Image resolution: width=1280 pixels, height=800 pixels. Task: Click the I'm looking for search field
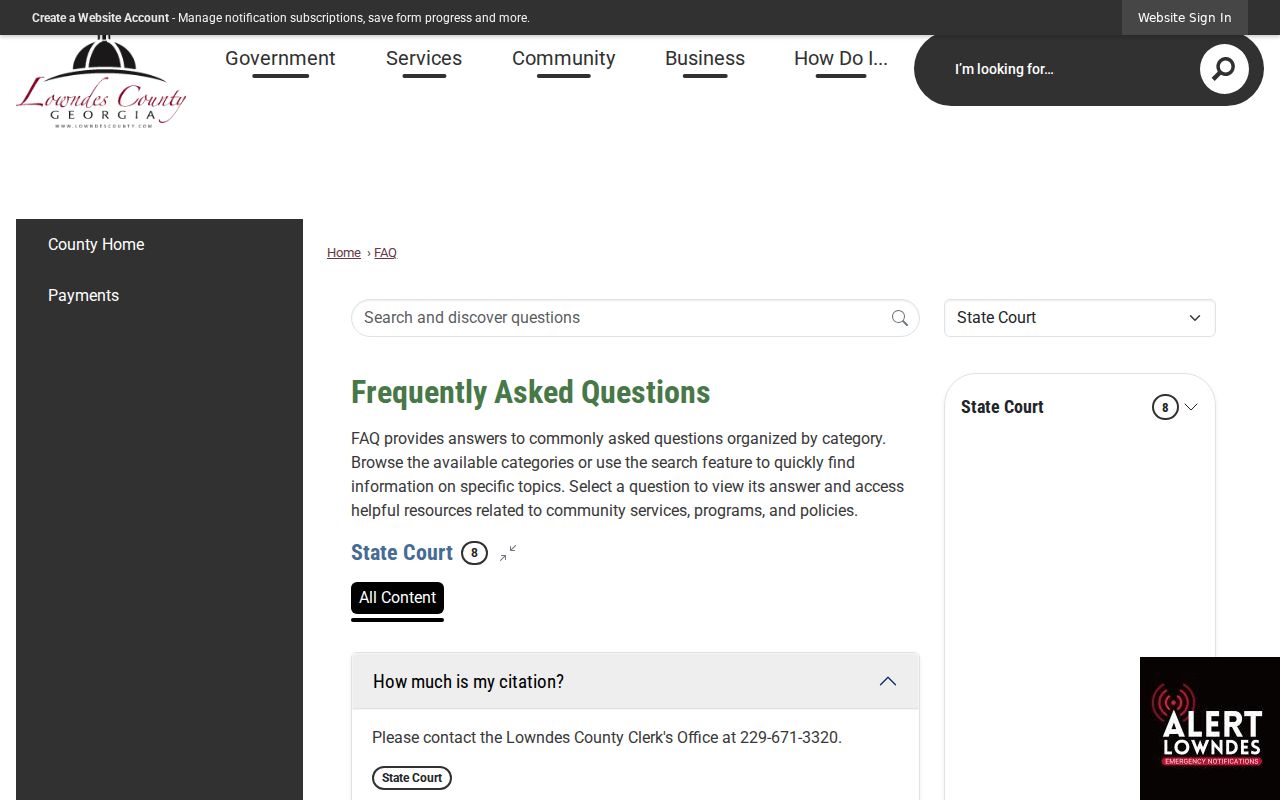click(1065, 69)
